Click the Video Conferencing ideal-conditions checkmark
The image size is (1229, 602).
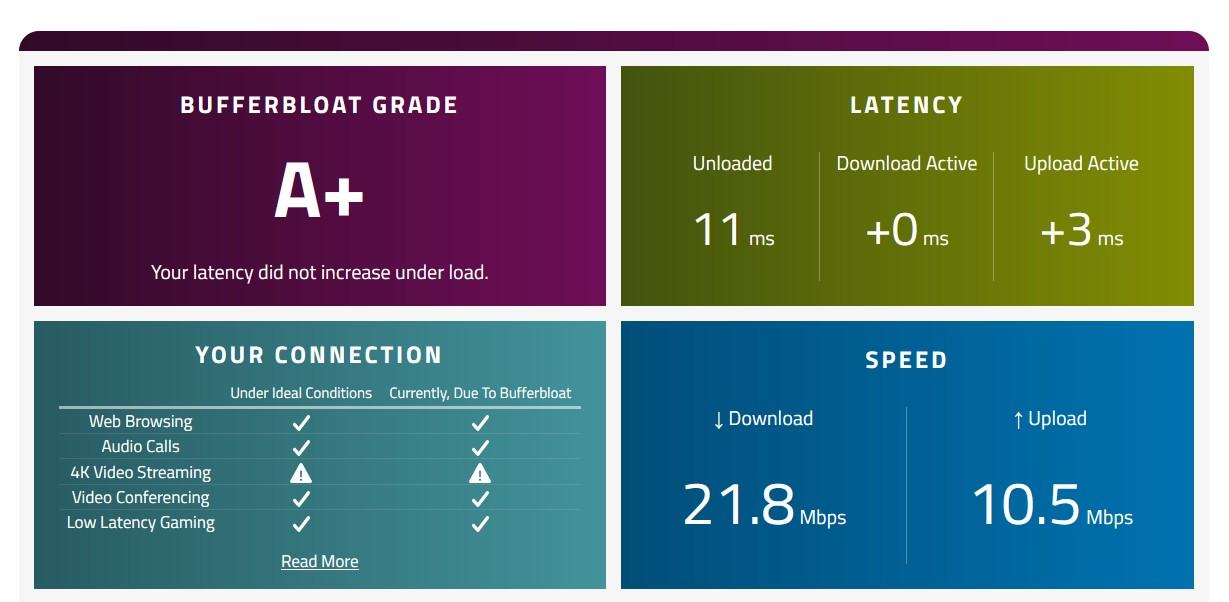click(x=301, y=498)
